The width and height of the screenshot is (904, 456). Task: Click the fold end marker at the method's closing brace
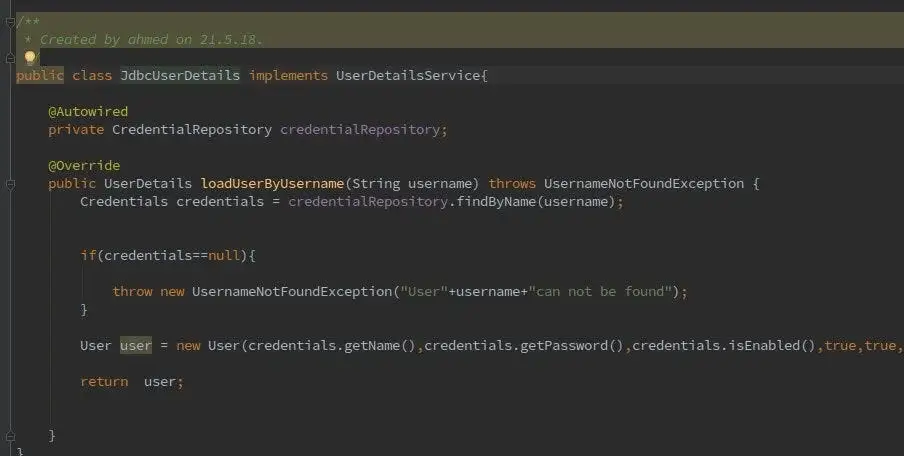pyautogui.click(x=10, y=436)
